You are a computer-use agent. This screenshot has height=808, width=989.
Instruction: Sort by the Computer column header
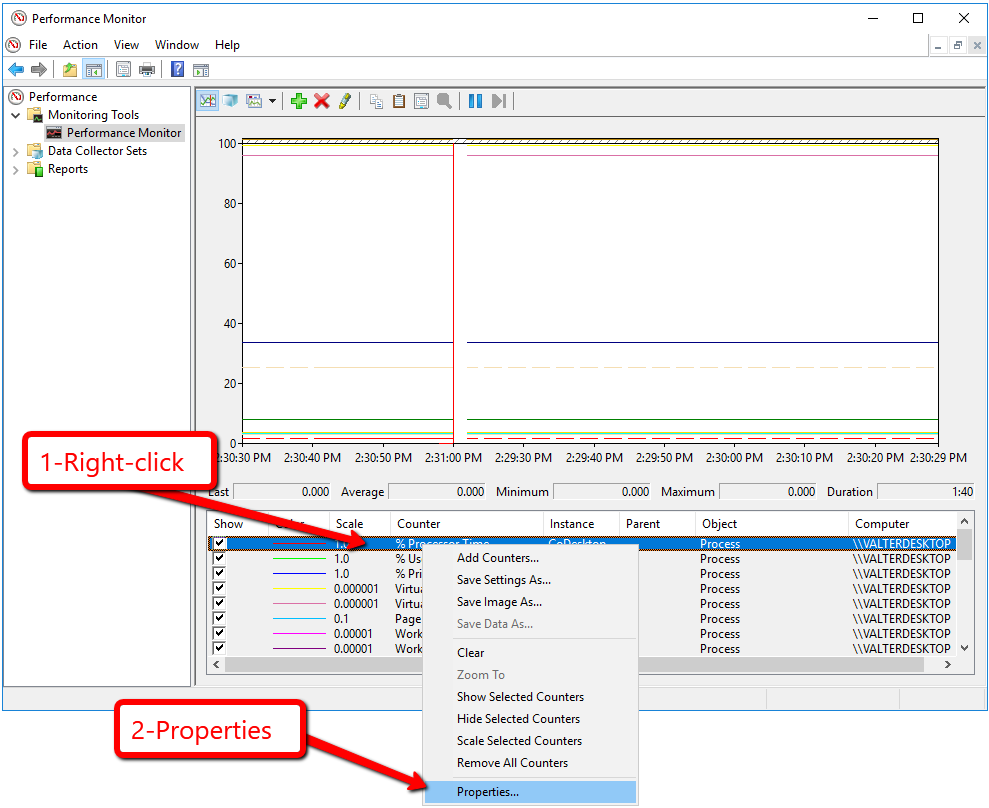point(903,524)
